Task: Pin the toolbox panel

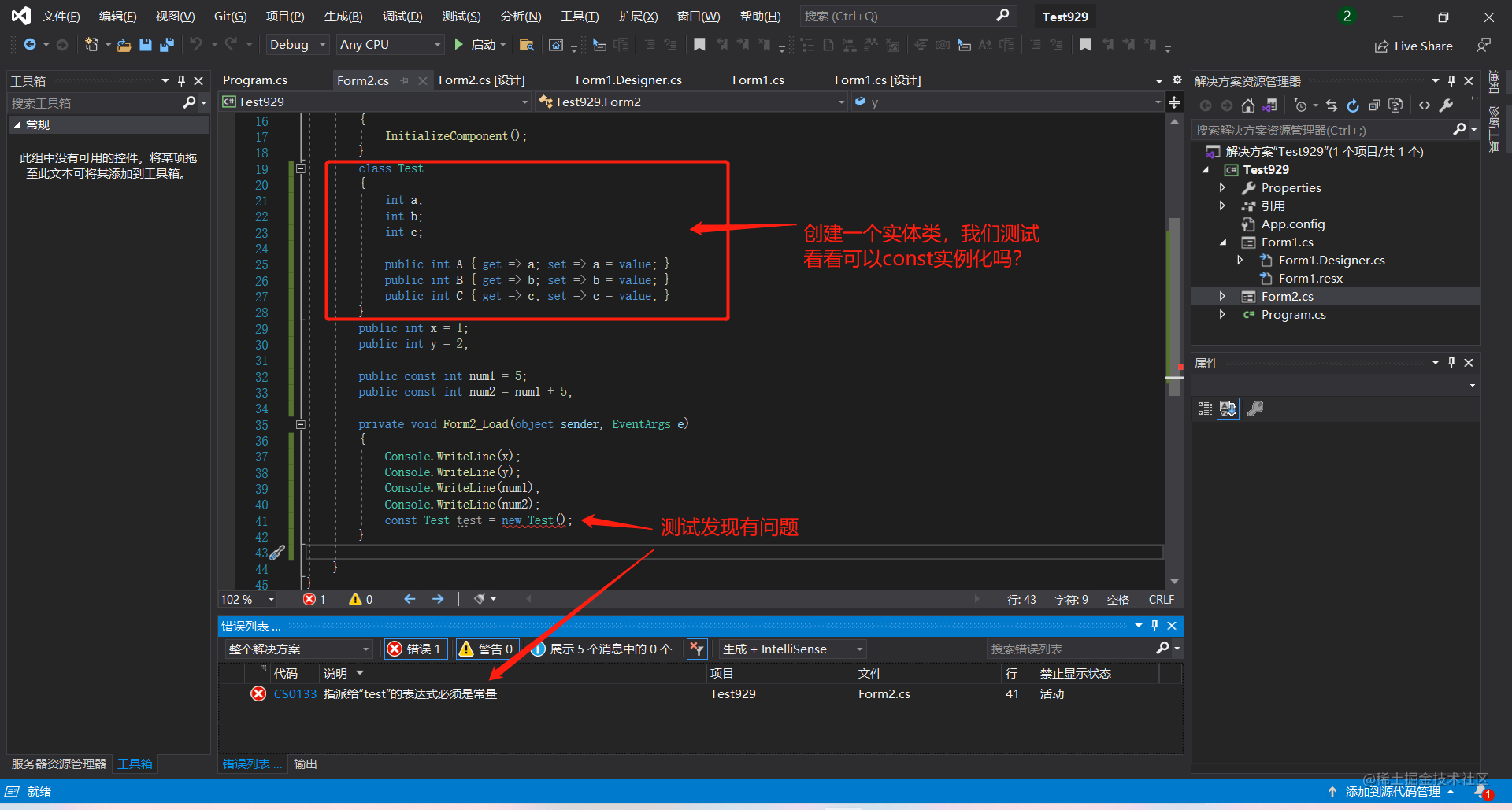Action: coord(181,80)
